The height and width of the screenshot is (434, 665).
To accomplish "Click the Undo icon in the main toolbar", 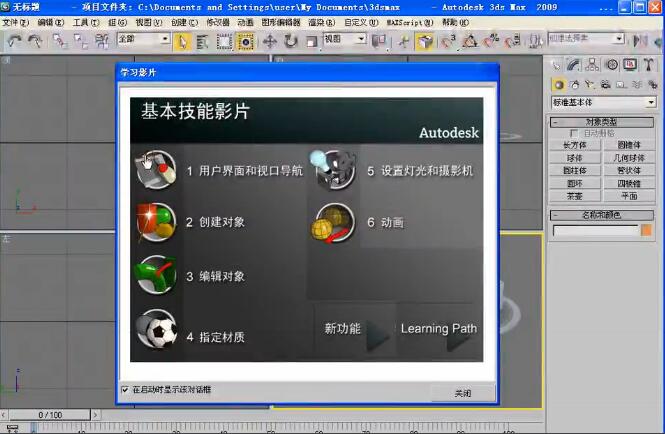I will coord(14,41).
